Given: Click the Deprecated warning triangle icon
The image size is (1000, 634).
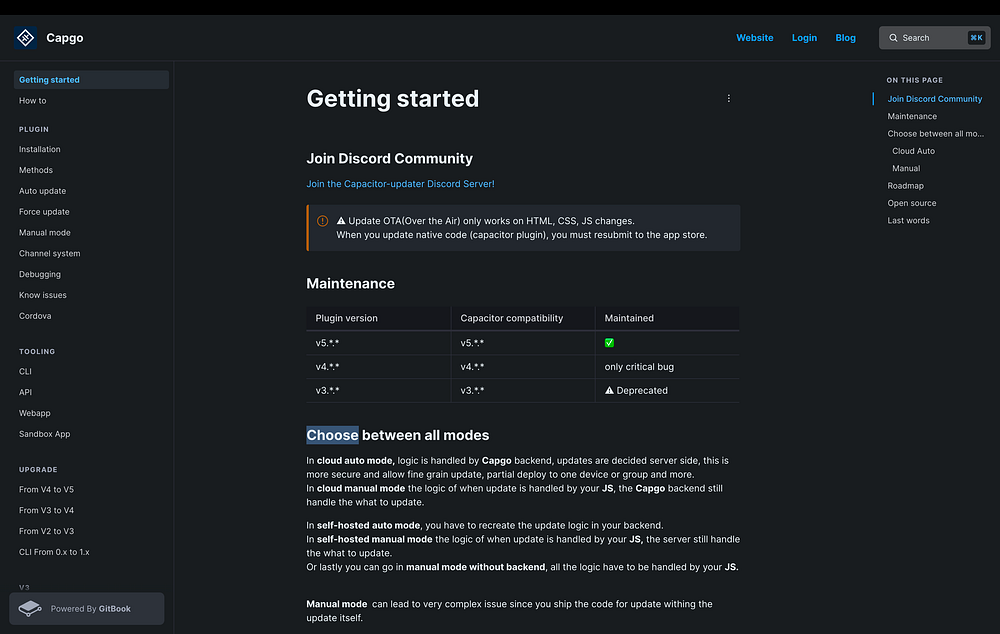Looking at the screenshot, I should (609, 391).
